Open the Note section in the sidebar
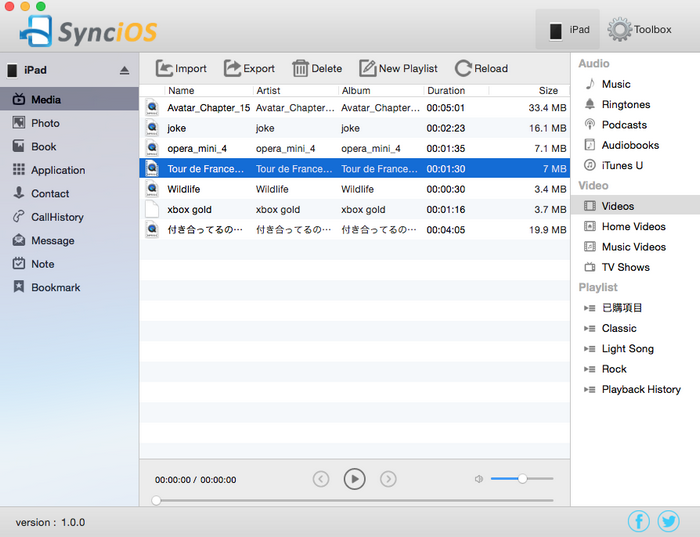Viewport: 700px width, 537px height. point(69,264)
